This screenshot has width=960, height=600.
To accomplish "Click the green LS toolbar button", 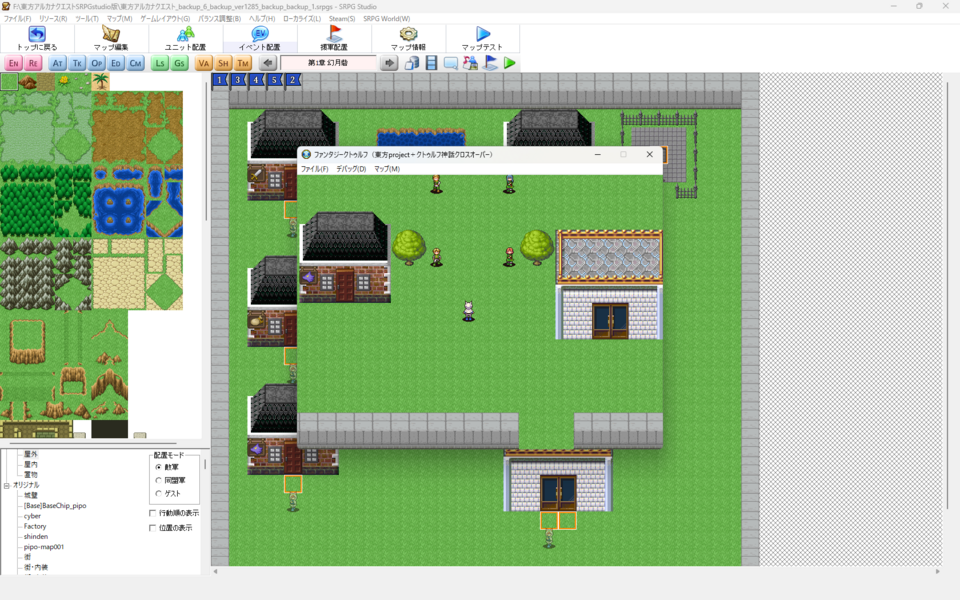I will click(160, 63).
